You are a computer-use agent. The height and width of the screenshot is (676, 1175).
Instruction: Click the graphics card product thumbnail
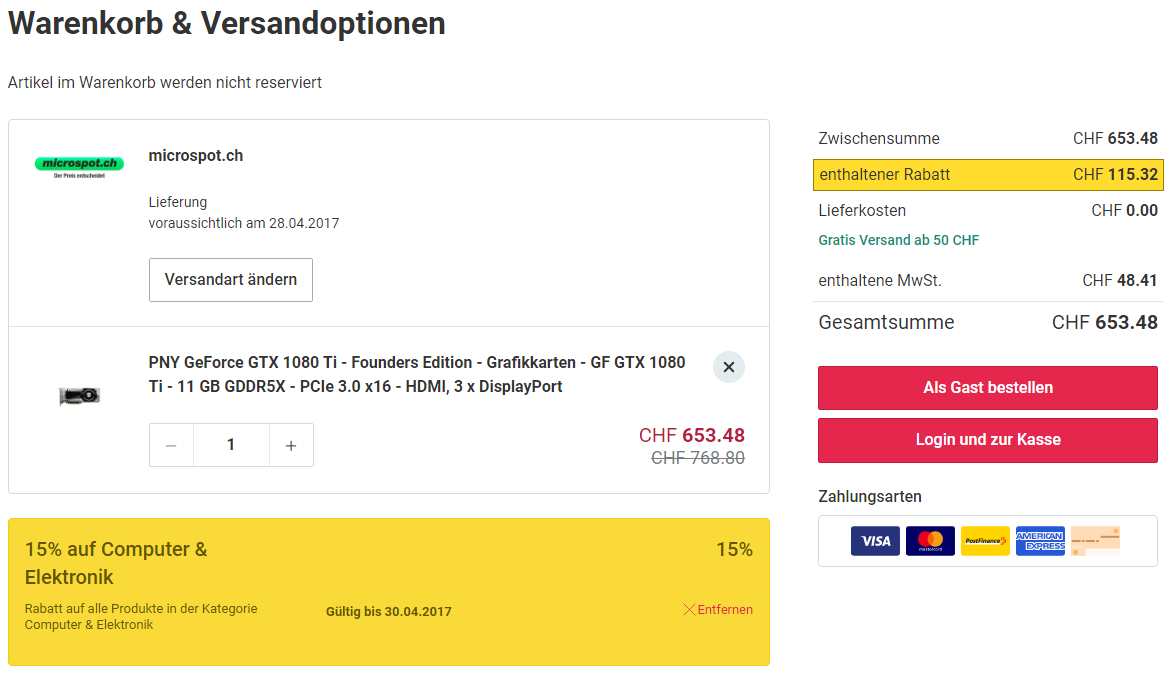(80, 395)
